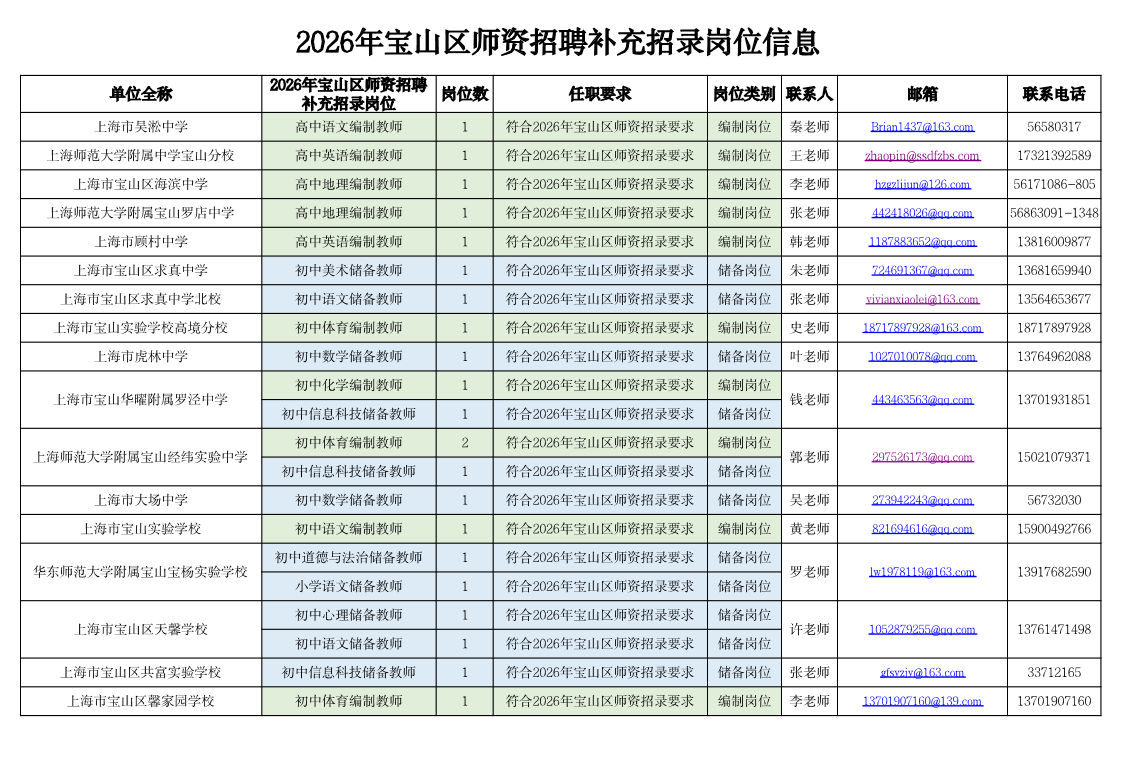
Task: Select contact name 罗老师
Action: pyautogui.click(x=809, y=571)
